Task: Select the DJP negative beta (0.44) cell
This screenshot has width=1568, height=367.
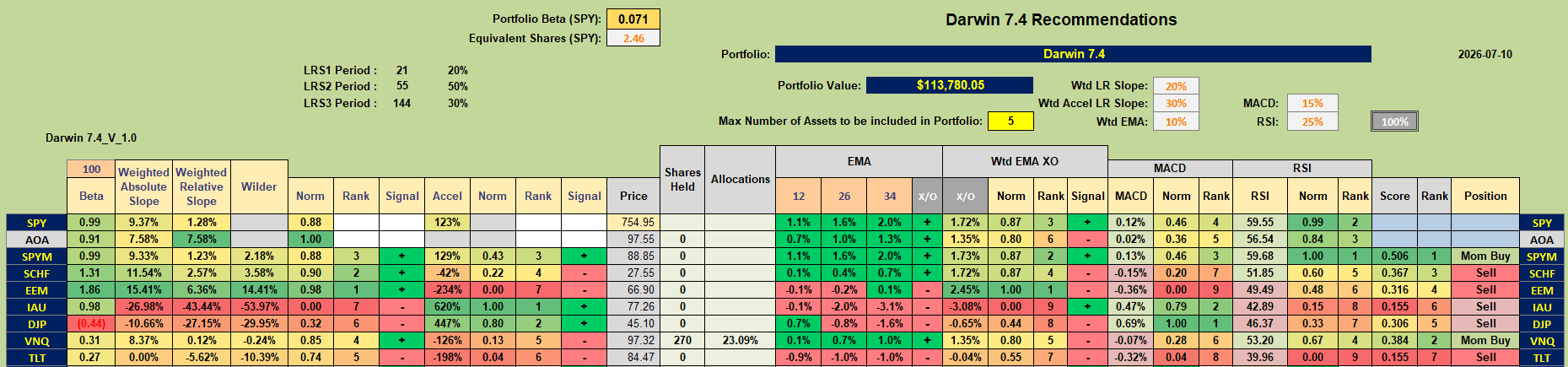Action: pyautogui.click(x=91, y=324)
